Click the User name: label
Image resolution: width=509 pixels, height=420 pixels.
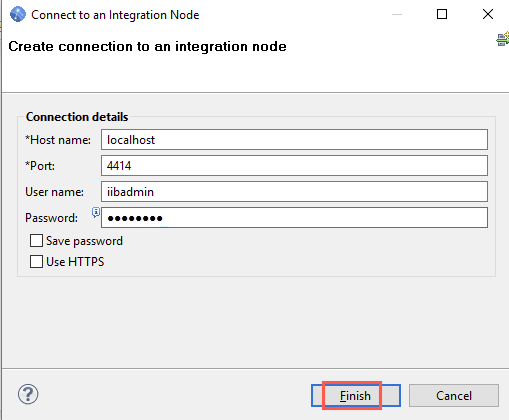[x=55, y=192]
